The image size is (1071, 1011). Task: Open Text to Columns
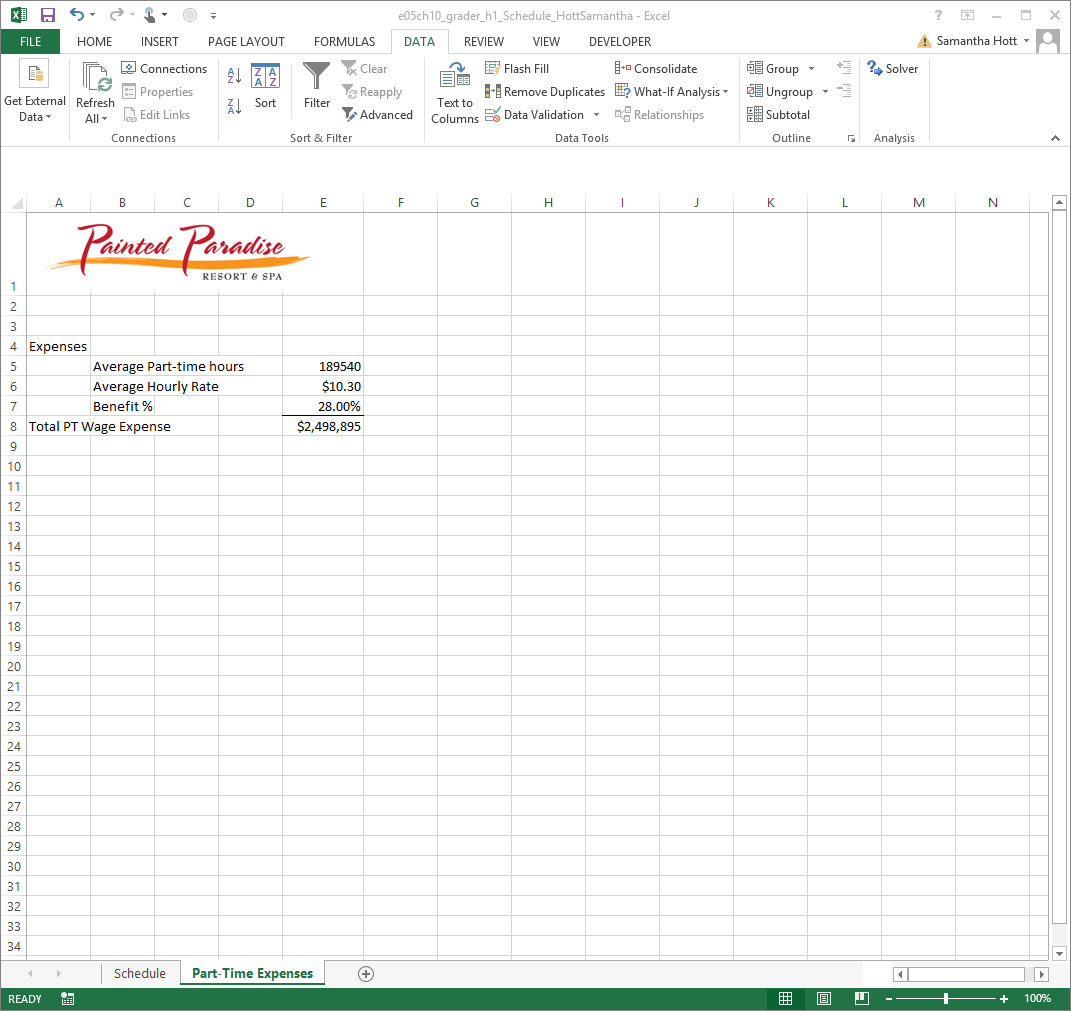(x=454, y=90)
